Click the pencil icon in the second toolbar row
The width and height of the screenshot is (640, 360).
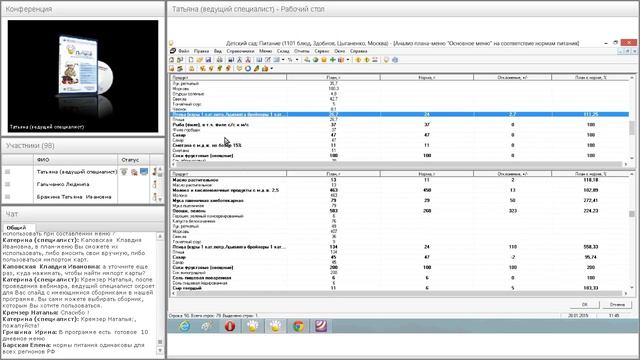point(256,69)
